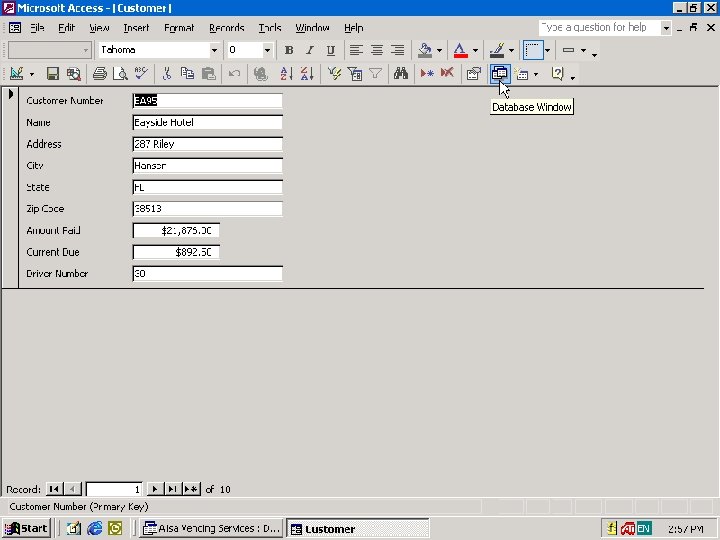Click the New Record icon

[427, 73]
